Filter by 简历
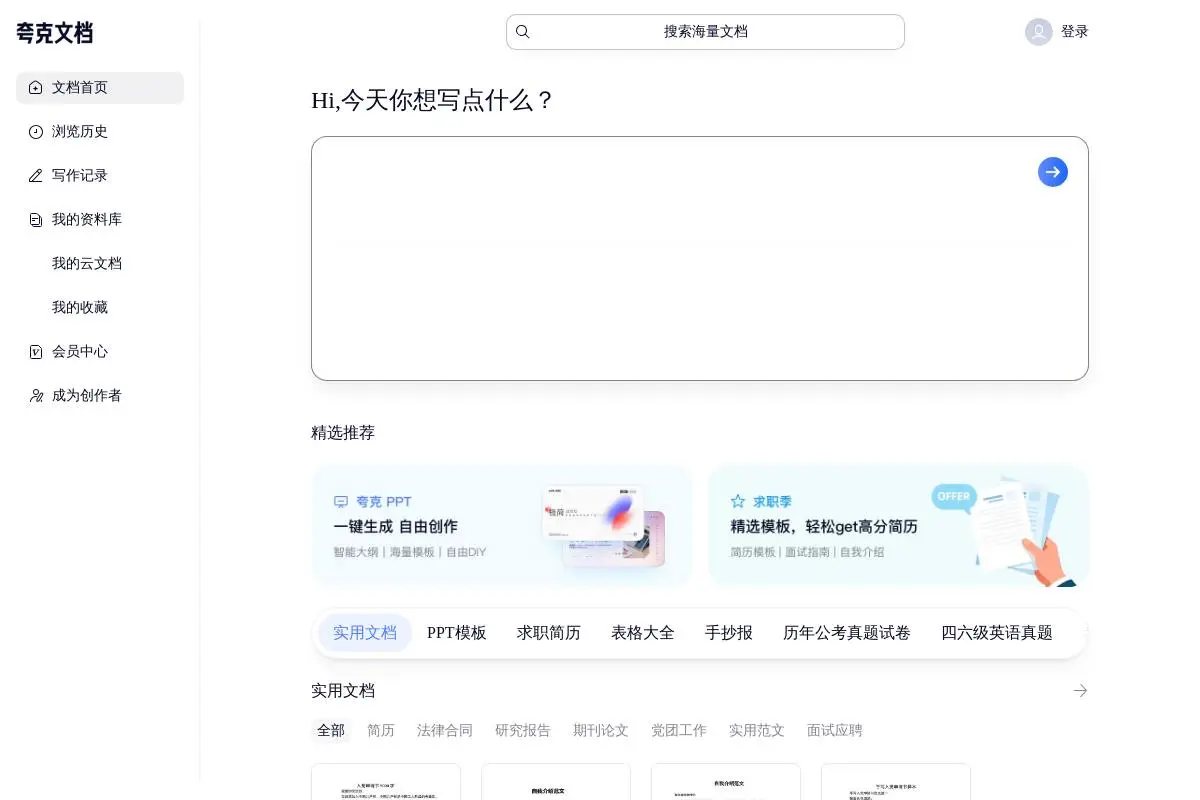The width and height of the screenshot is (1200, 800). pos(381,731)
